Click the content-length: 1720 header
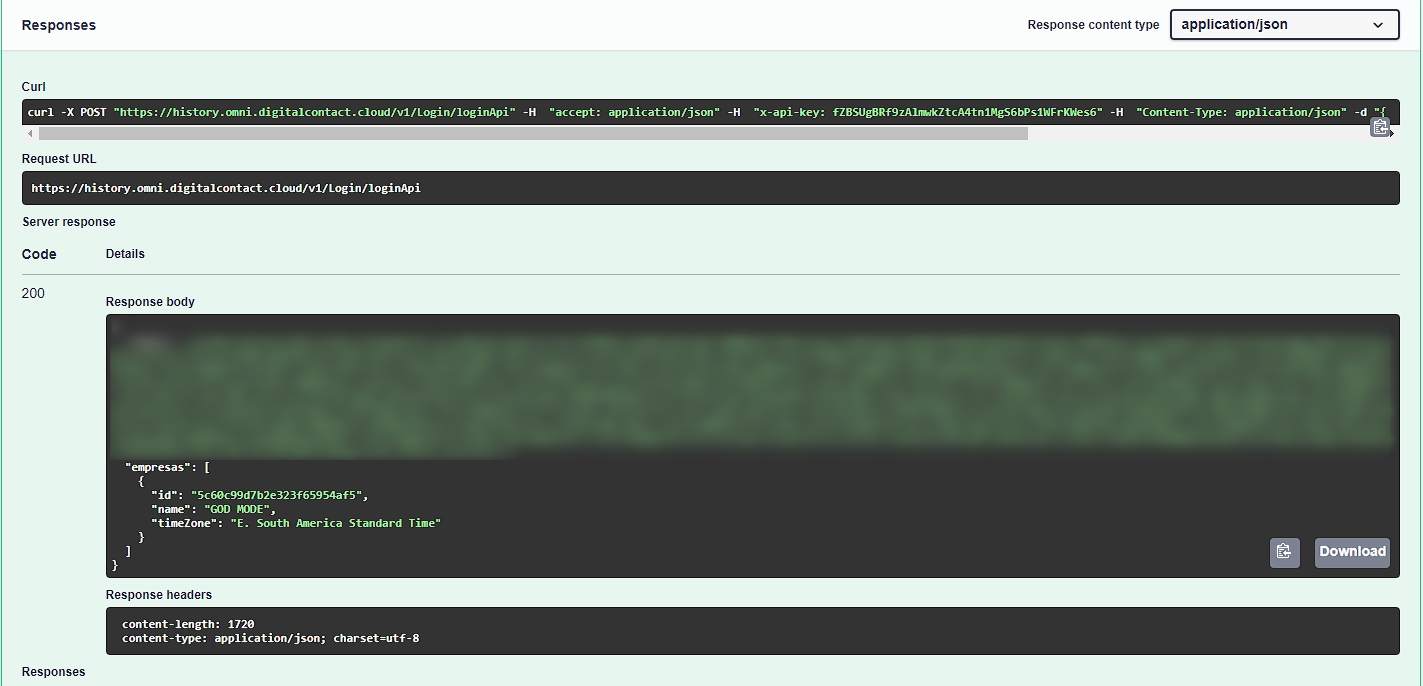This screenshot has width=1423, height=686. pos(188,624)
